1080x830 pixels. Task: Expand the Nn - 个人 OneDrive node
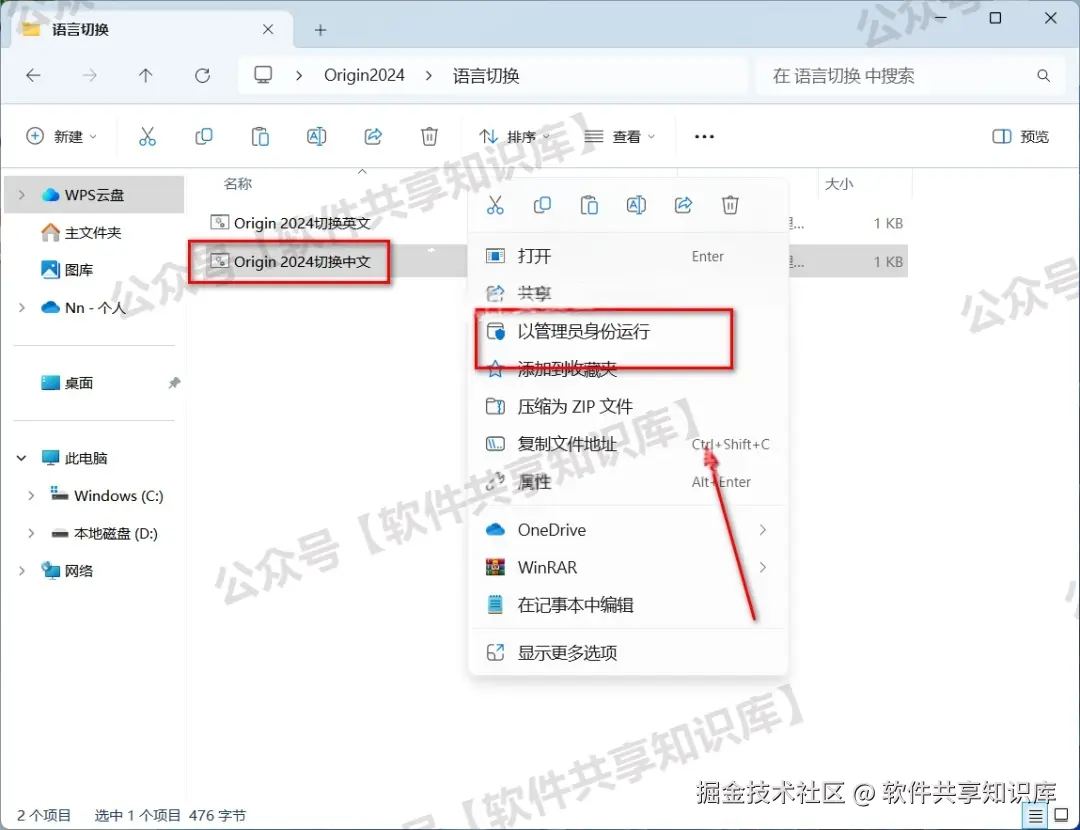coord(21,308)
